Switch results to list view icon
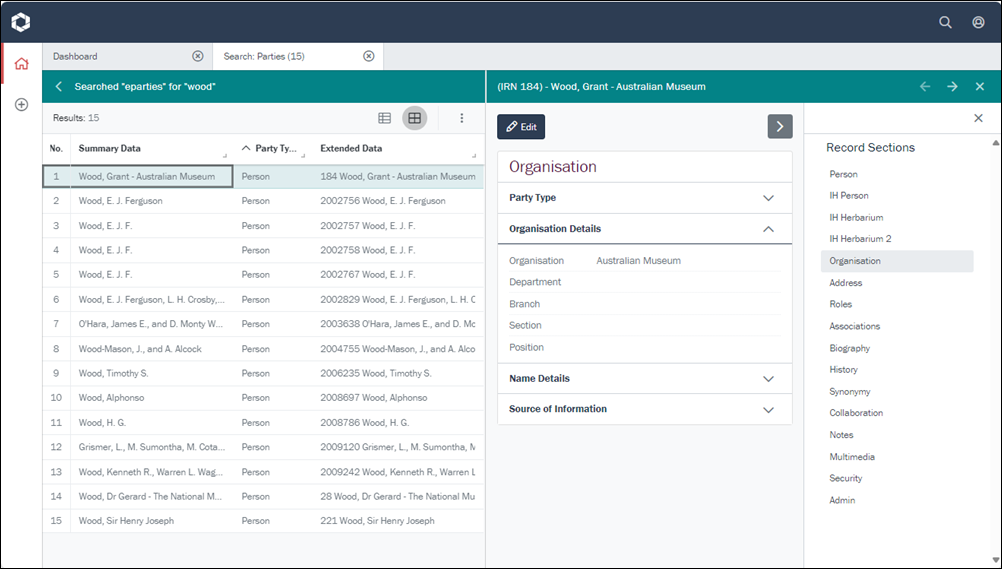Image resolution: width=1002 pixels, height=569 pixels. pos(384,118)
